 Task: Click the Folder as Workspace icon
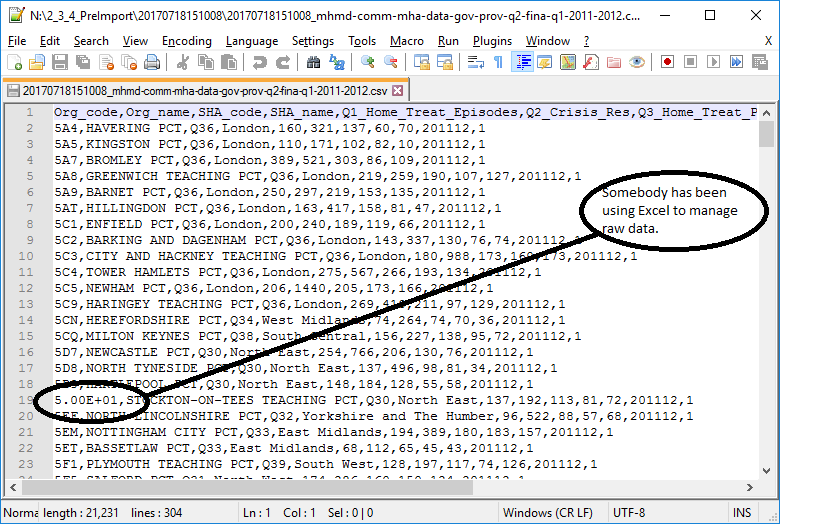(614, 63)
